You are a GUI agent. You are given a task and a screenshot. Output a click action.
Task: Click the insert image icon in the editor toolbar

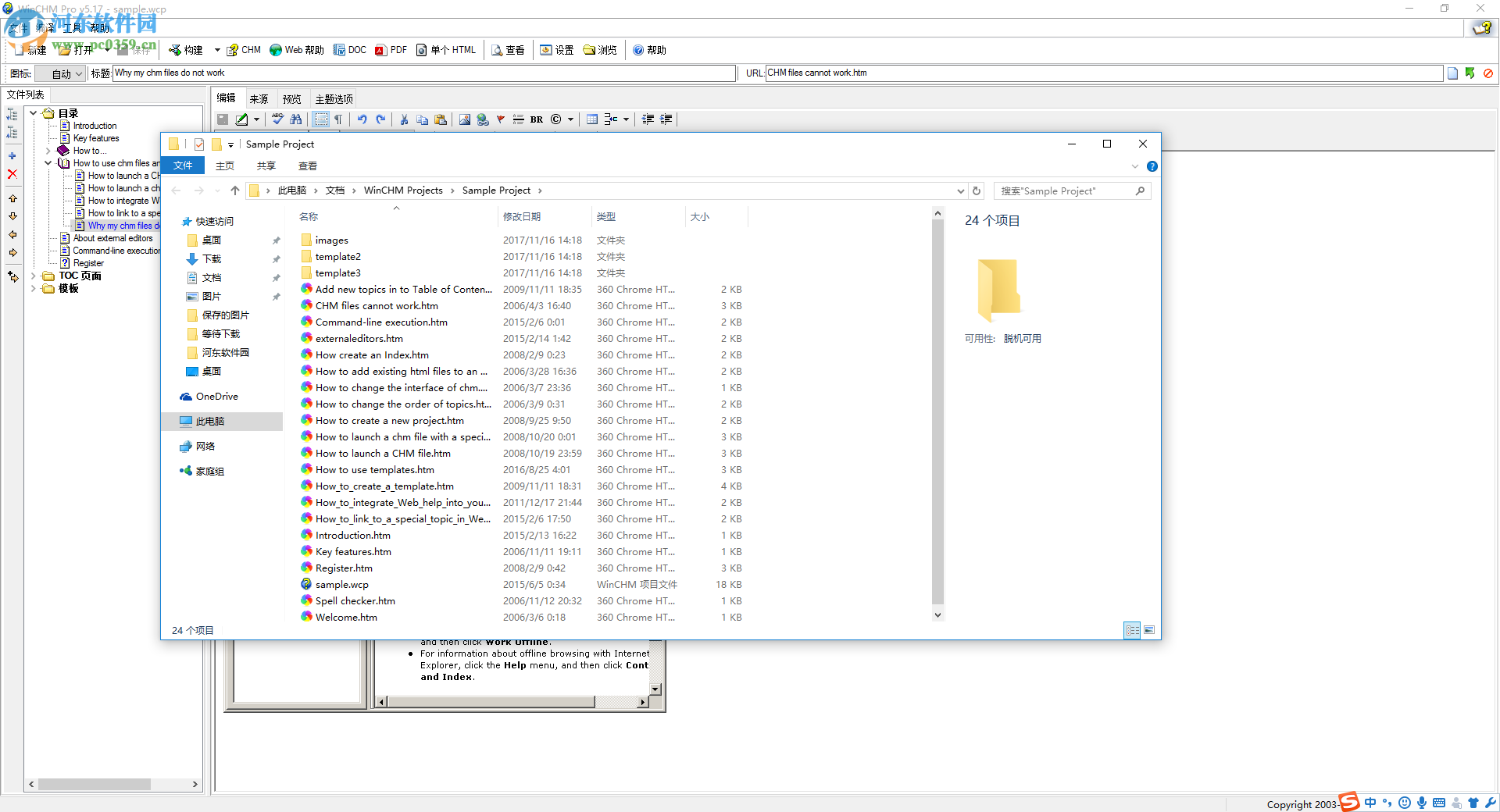pos(465,119)
